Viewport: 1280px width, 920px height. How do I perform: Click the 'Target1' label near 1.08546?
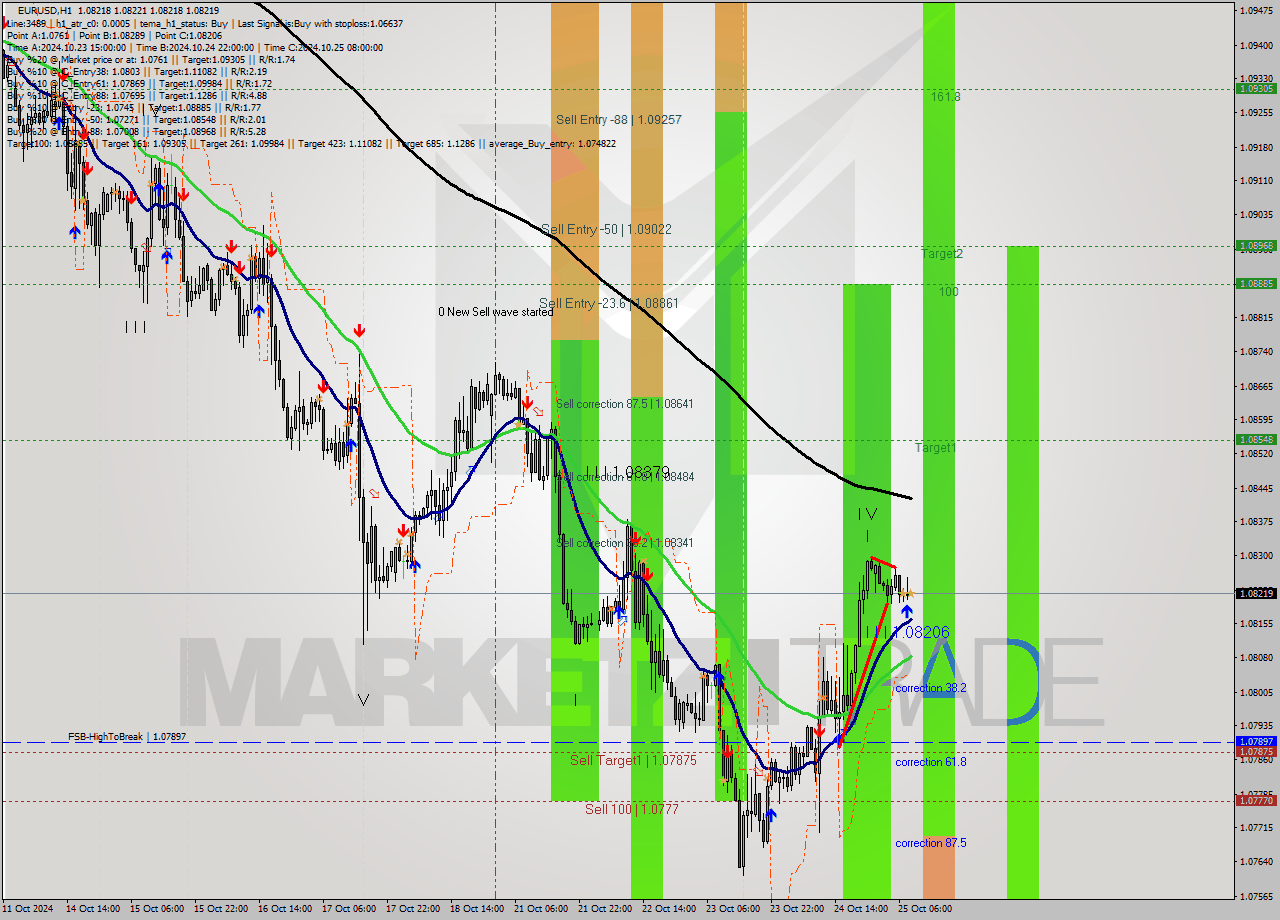coord(936,448)
